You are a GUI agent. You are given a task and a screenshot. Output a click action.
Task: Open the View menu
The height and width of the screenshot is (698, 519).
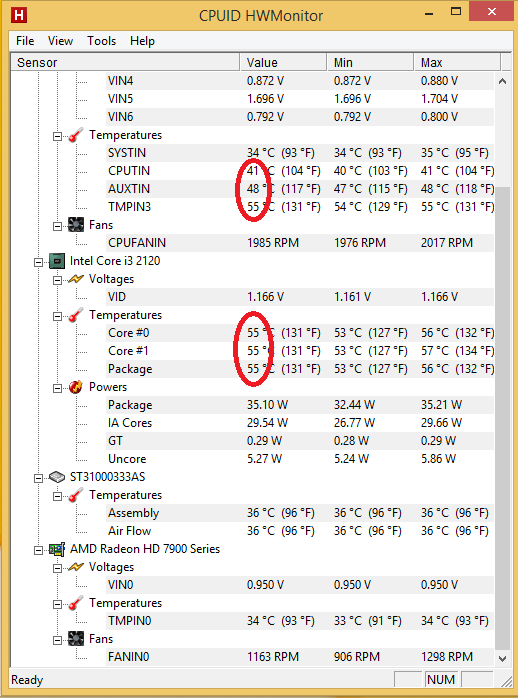(60, 41)
